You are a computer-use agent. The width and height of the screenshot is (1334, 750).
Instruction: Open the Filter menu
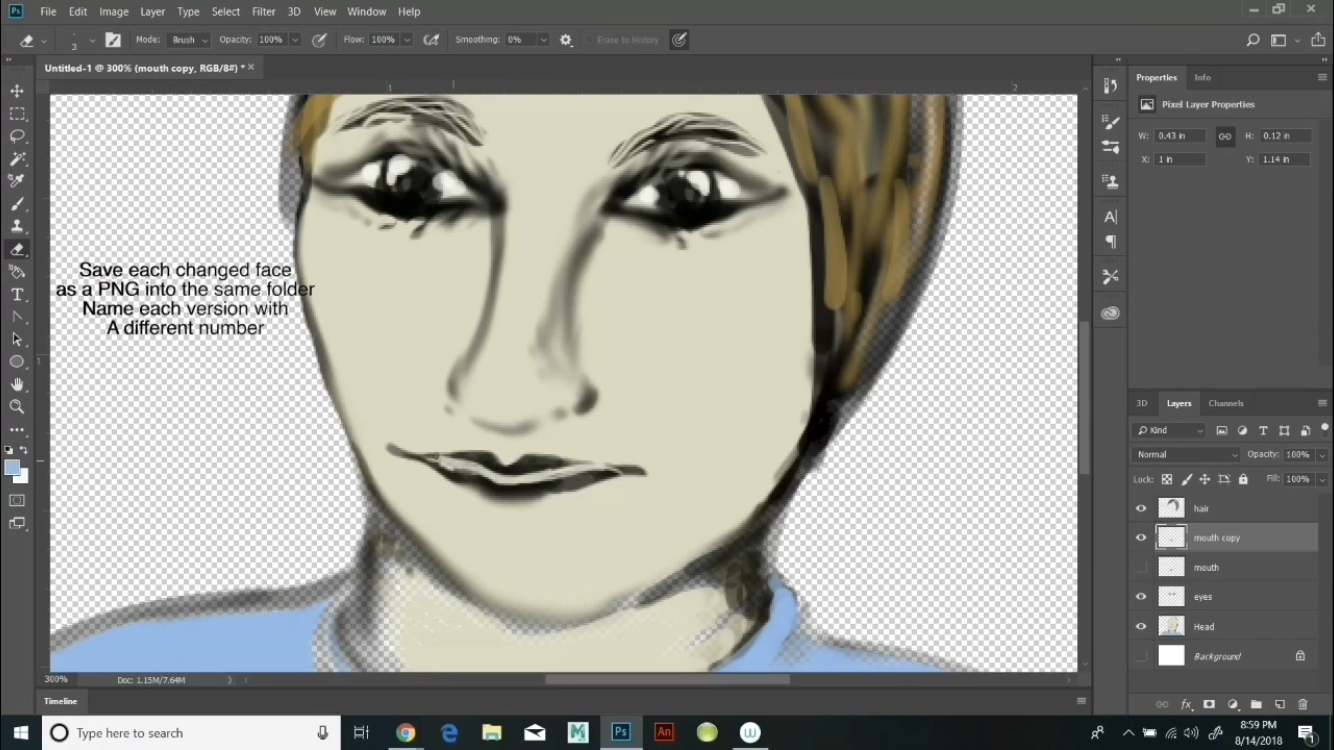[263, 11]
